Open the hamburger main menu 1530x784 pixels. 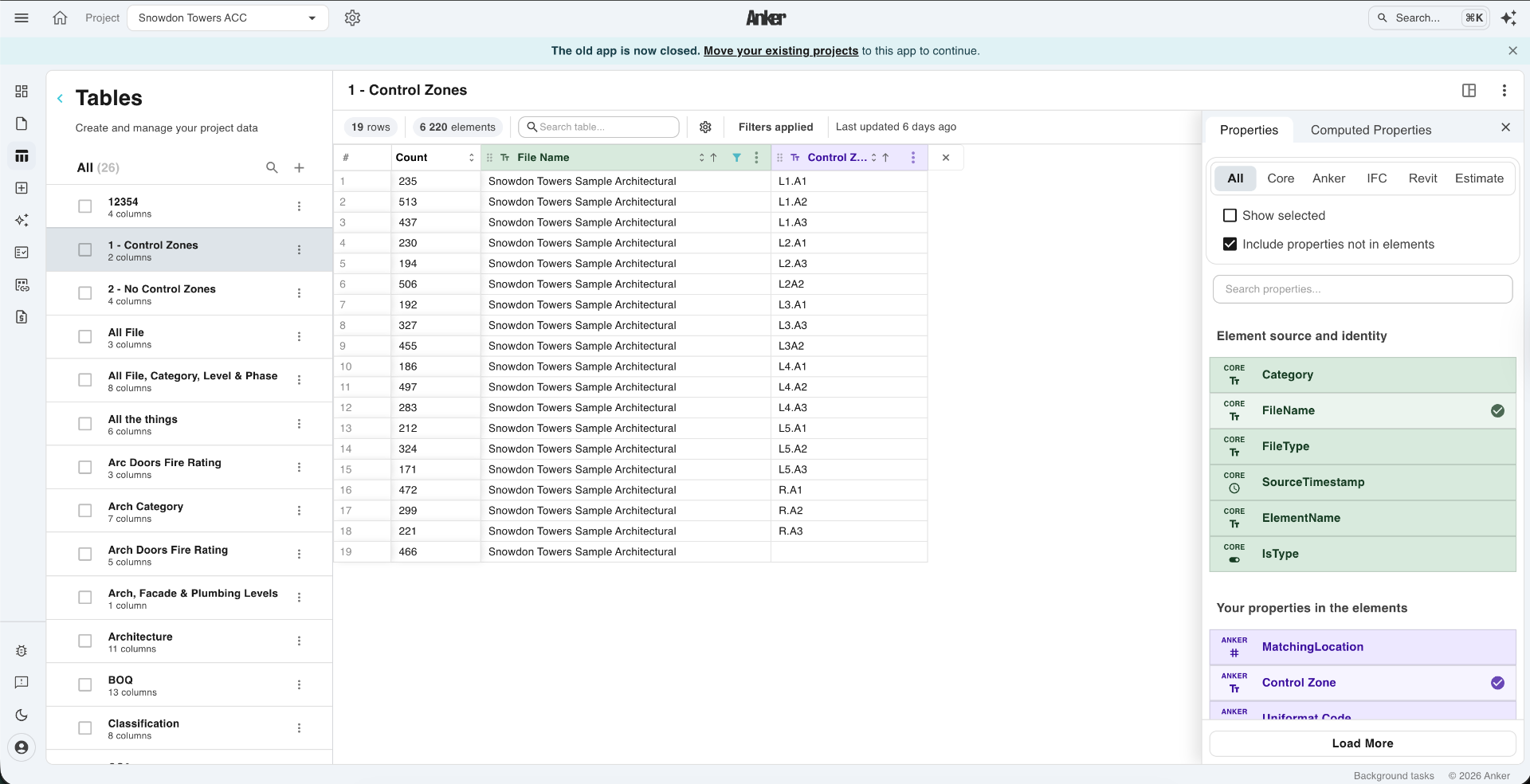[22, 18]
